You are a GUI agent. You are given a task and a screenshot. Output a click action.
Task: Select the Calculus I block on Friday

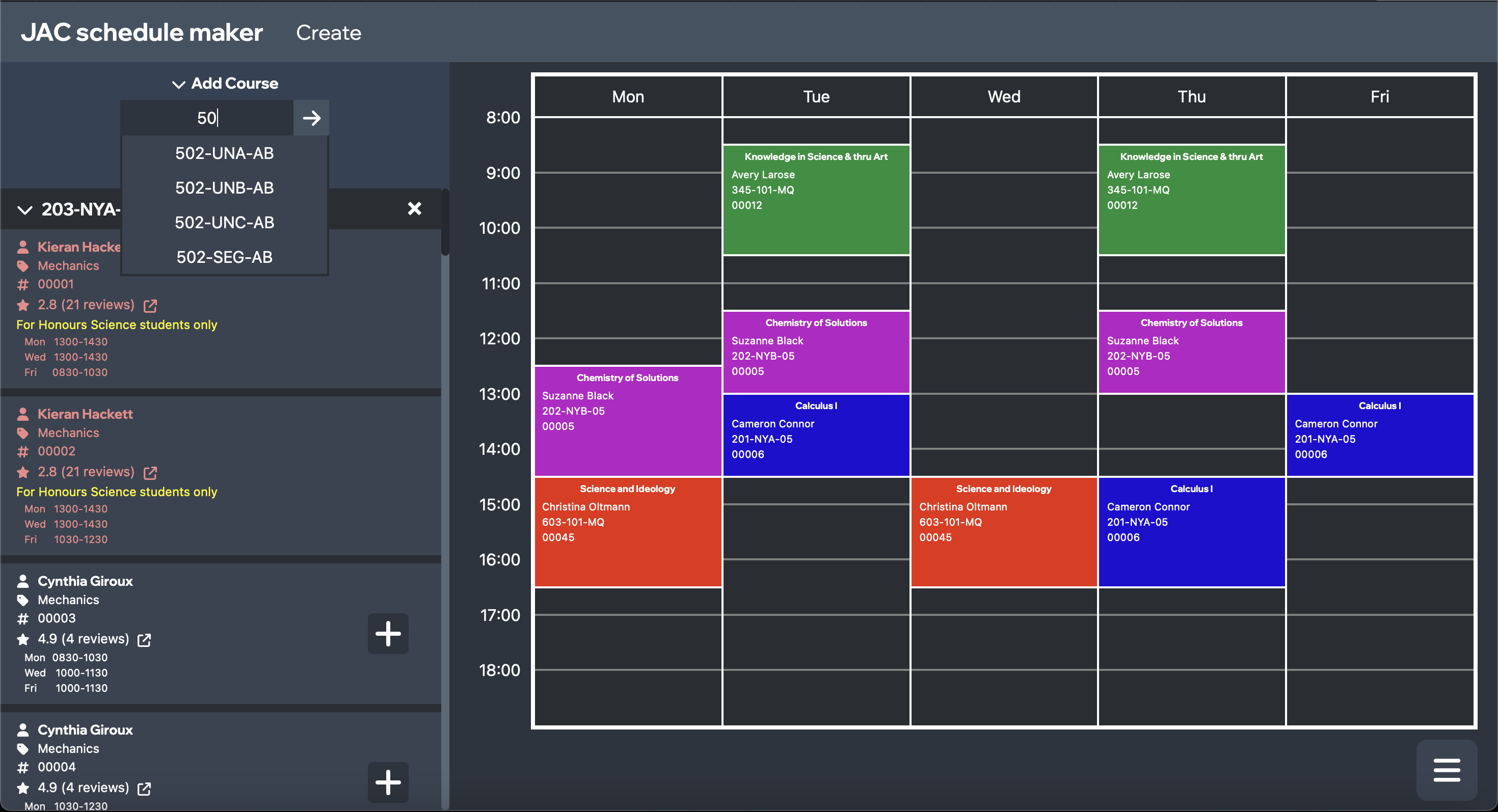click(1380, 435)
